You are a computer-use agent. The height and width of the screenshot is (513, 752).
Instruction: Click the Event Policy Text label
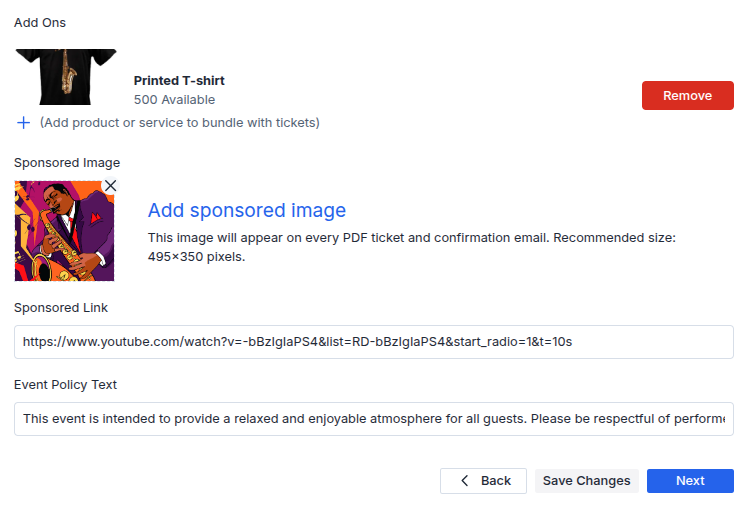coord(65,385)
